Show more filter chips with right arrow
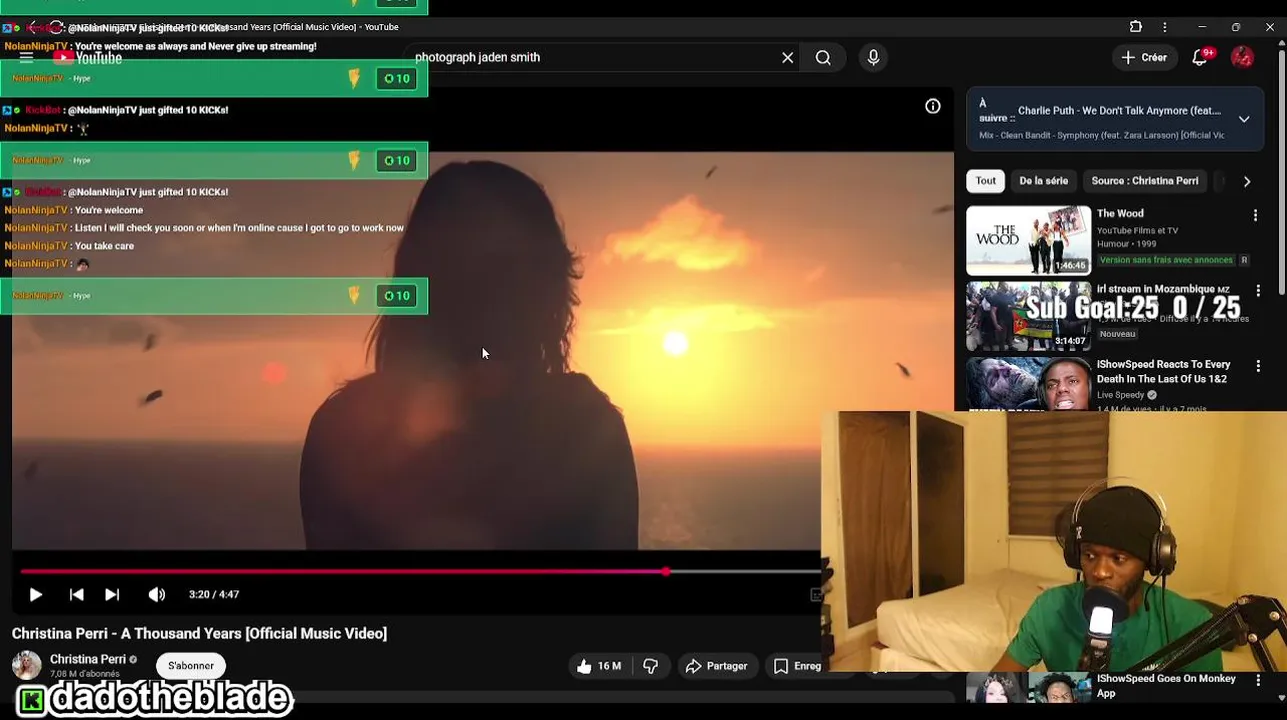1287x720 pixels. [1246, 181]
